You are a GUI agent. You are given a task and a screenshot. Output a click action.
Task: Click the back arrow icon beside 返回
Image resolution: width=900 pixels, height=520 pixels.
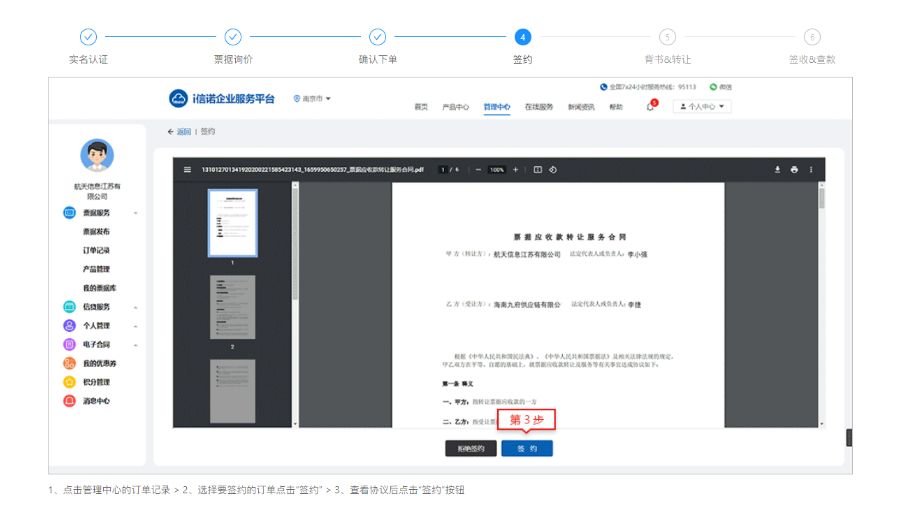point(170,132)
